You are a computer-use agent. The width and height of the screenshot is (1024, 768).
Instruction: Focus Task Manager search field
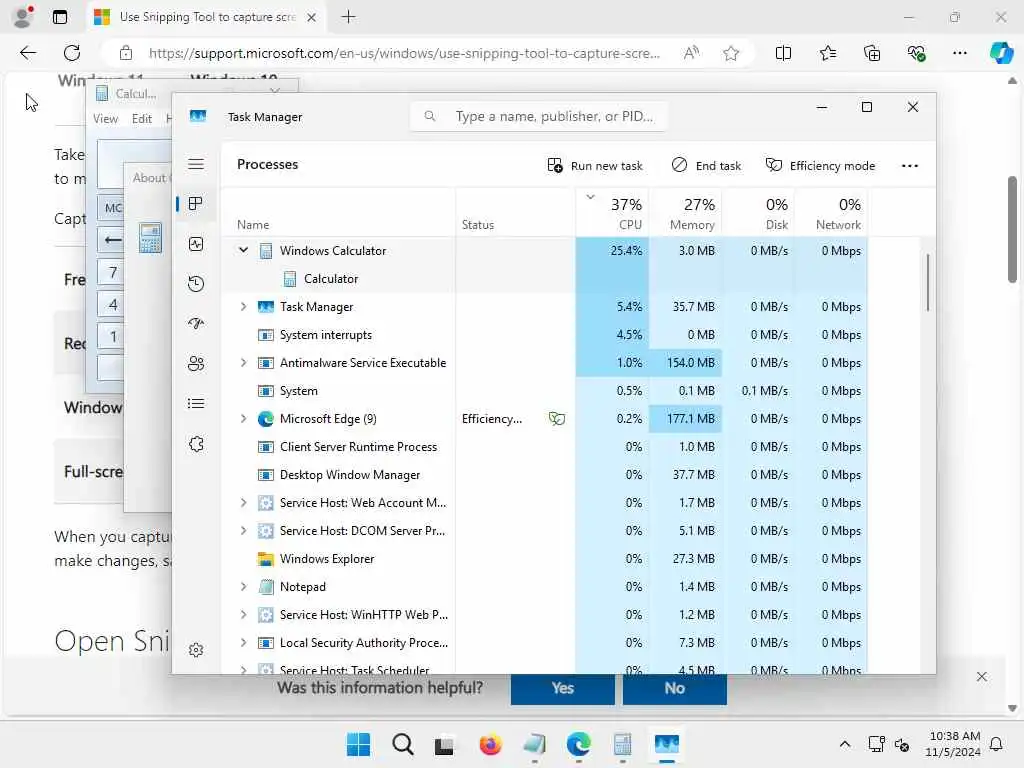pos(539,116)
